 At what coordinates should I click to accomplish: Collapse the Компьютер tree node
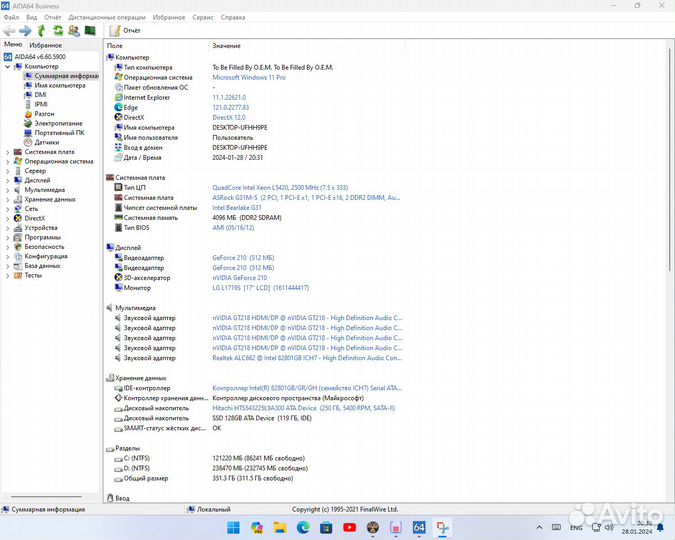point(7,67)
